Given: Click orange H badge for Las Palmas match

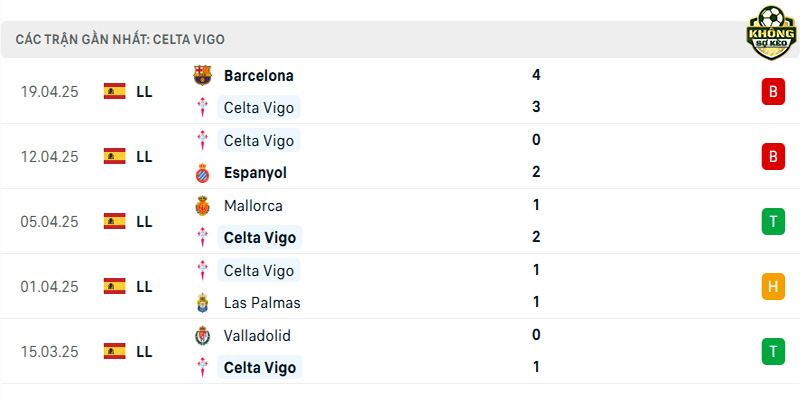Looking at the screenshot, I should click(x=773, y=286).
